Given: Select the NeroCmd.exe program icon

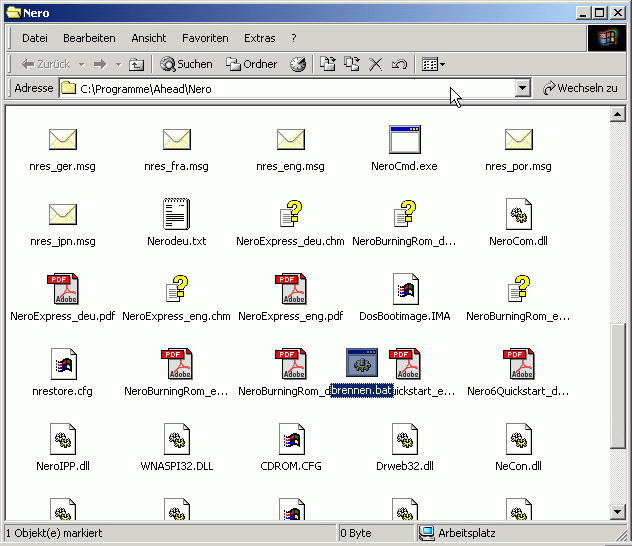Looking at the screenshot, I should coord(405,139).
